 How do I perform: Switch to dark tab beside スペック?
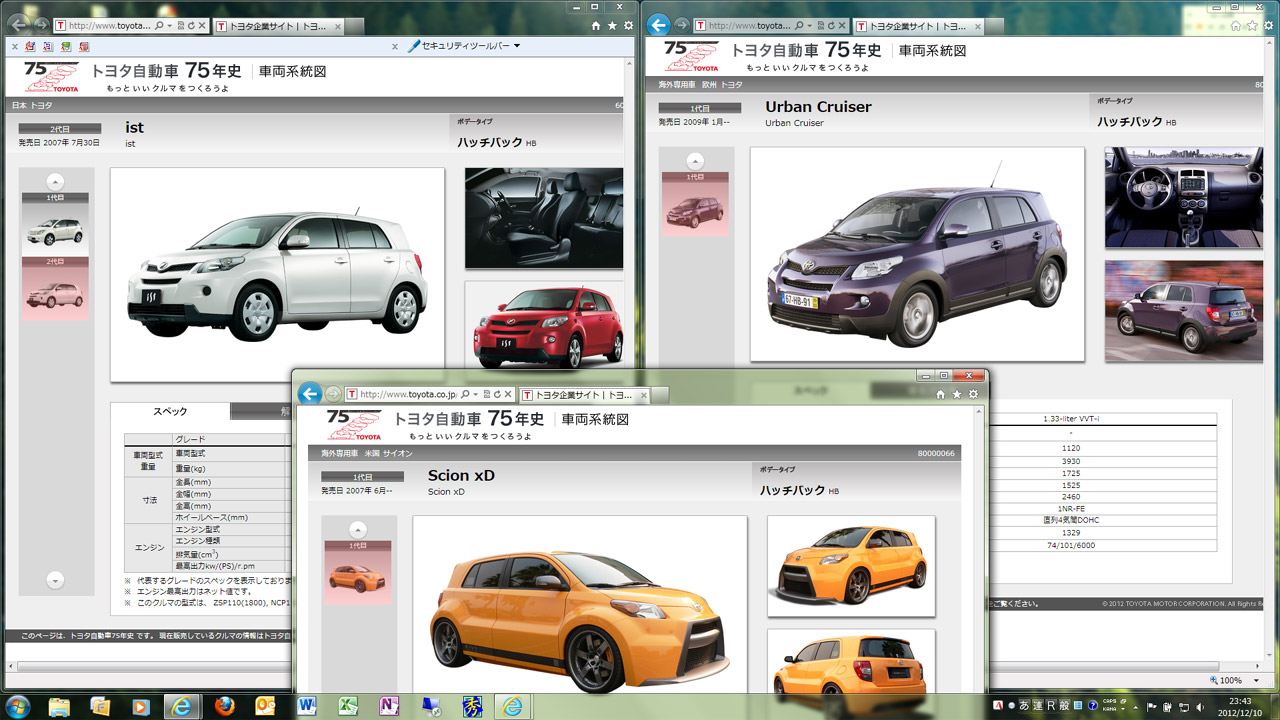261,411
